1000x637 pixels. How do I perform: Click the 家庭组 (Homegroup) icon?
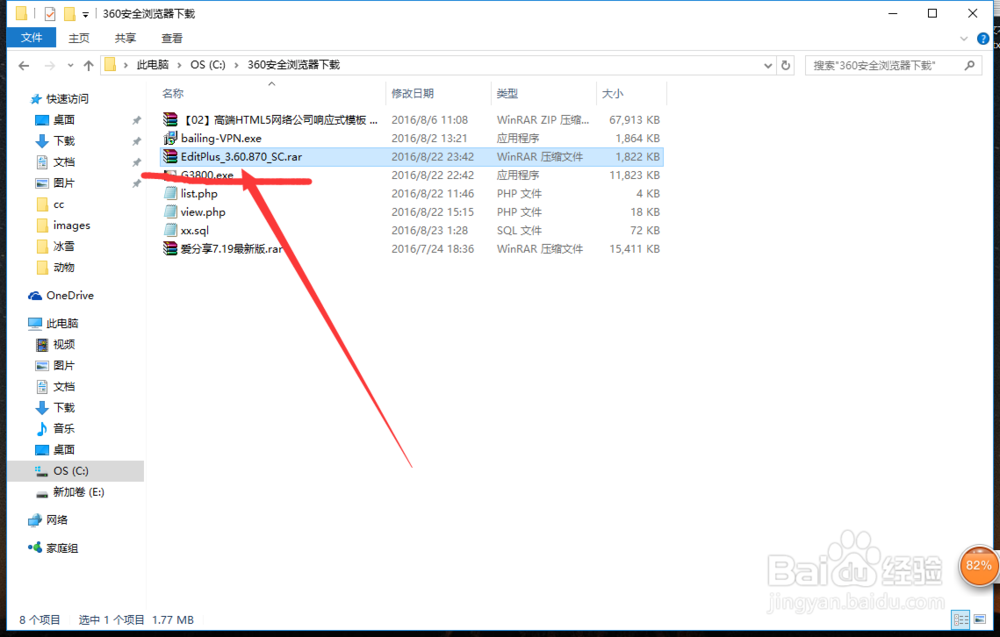point(60,547)
